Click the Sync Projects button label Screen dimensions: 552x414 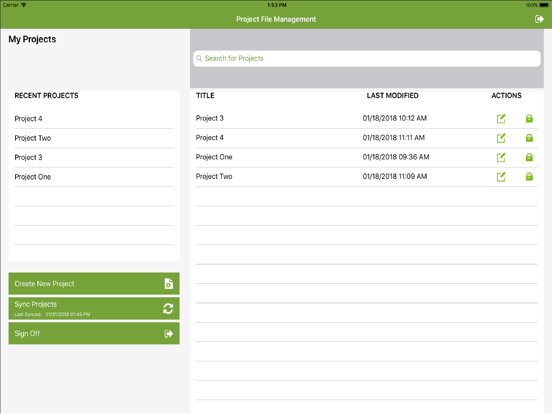click(x=36, y=304)
